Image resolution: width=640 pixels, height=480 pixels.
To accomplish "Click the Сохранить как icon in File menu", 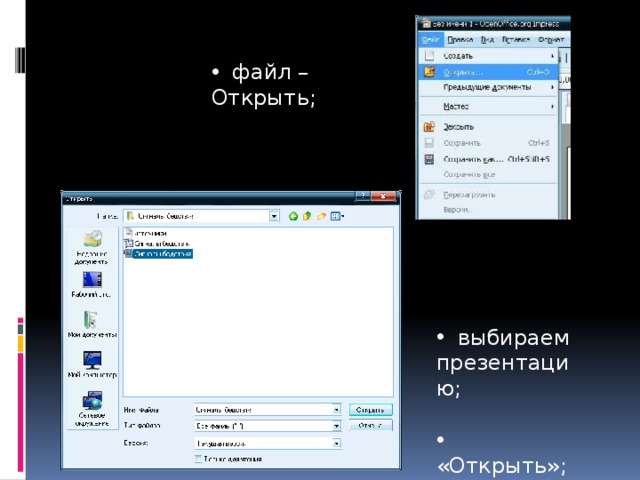I will (429, 159).
